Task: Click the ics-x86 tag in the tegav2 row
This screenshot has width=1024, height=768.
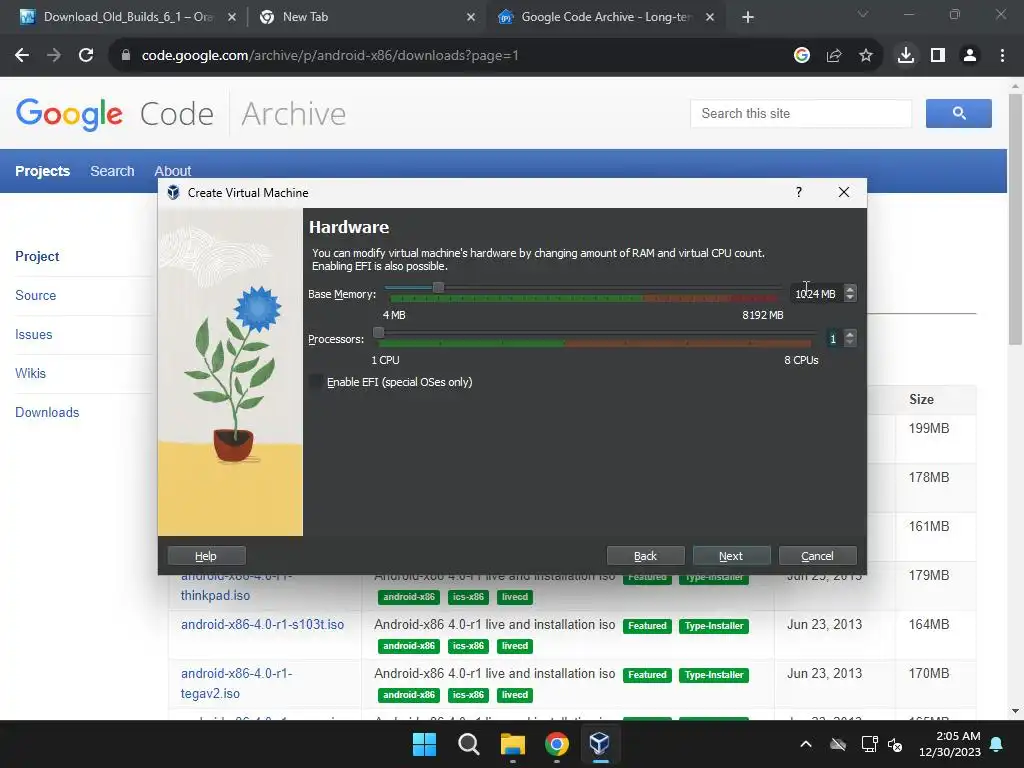Action: point(468,695)
